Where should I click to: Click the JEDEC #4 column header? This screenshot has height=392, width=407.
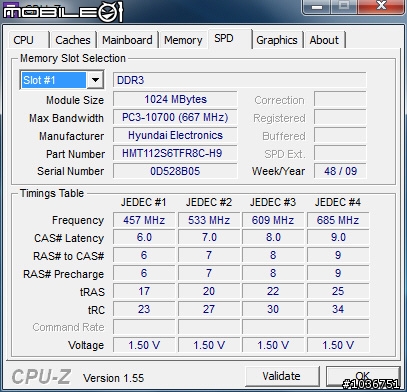click(x=338, y=202)
